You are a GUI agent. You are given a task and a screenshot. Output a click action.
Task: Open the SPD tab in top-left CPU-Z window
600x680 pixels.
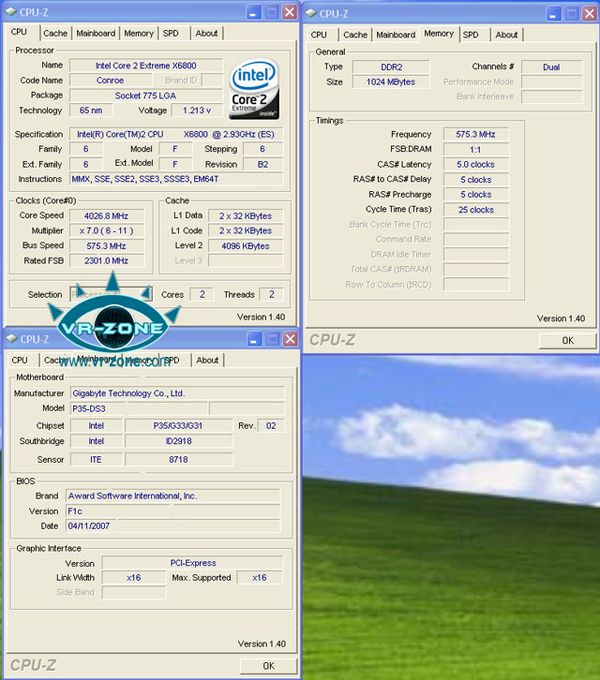[x=170, y=33]
